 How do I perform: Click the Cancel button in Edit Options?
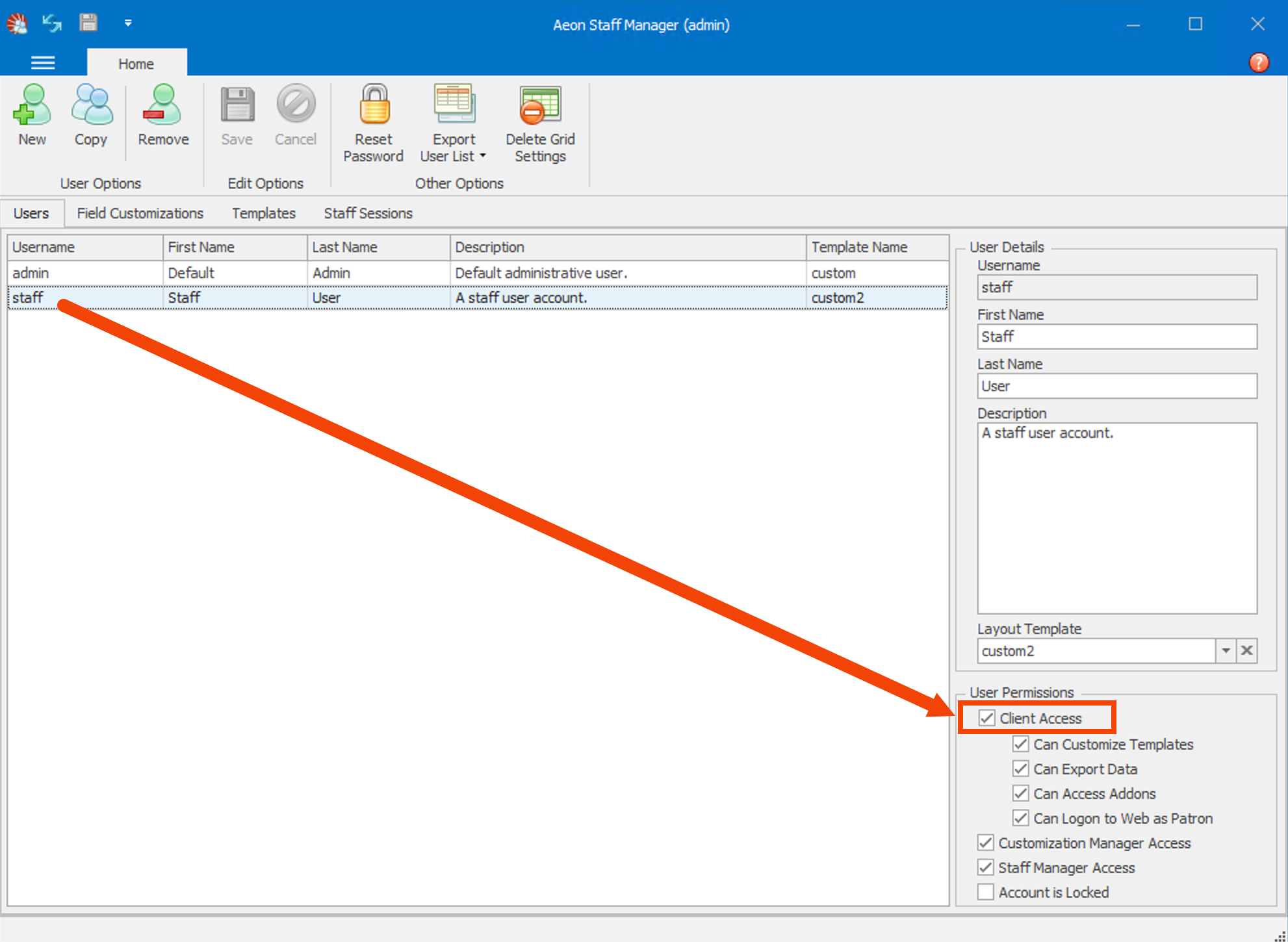296,117
